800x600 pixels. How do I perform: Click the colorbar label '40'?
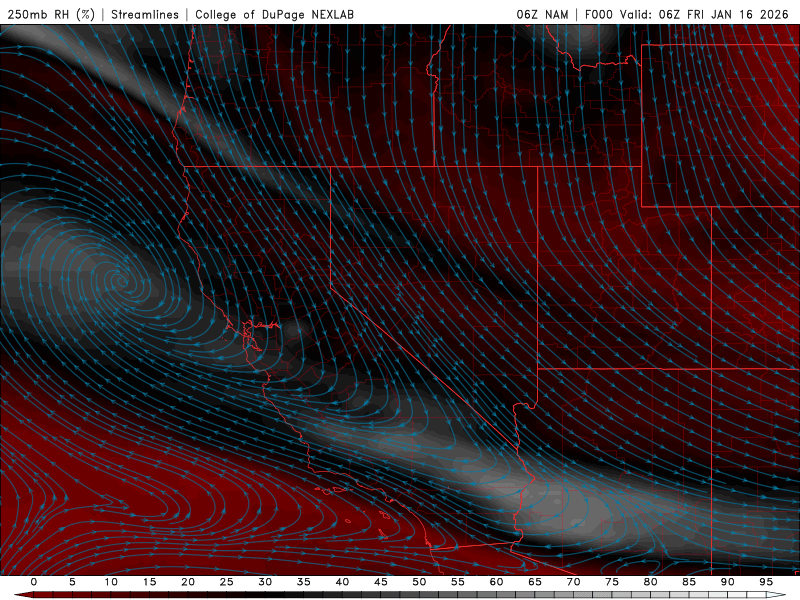tap(342, 582)
